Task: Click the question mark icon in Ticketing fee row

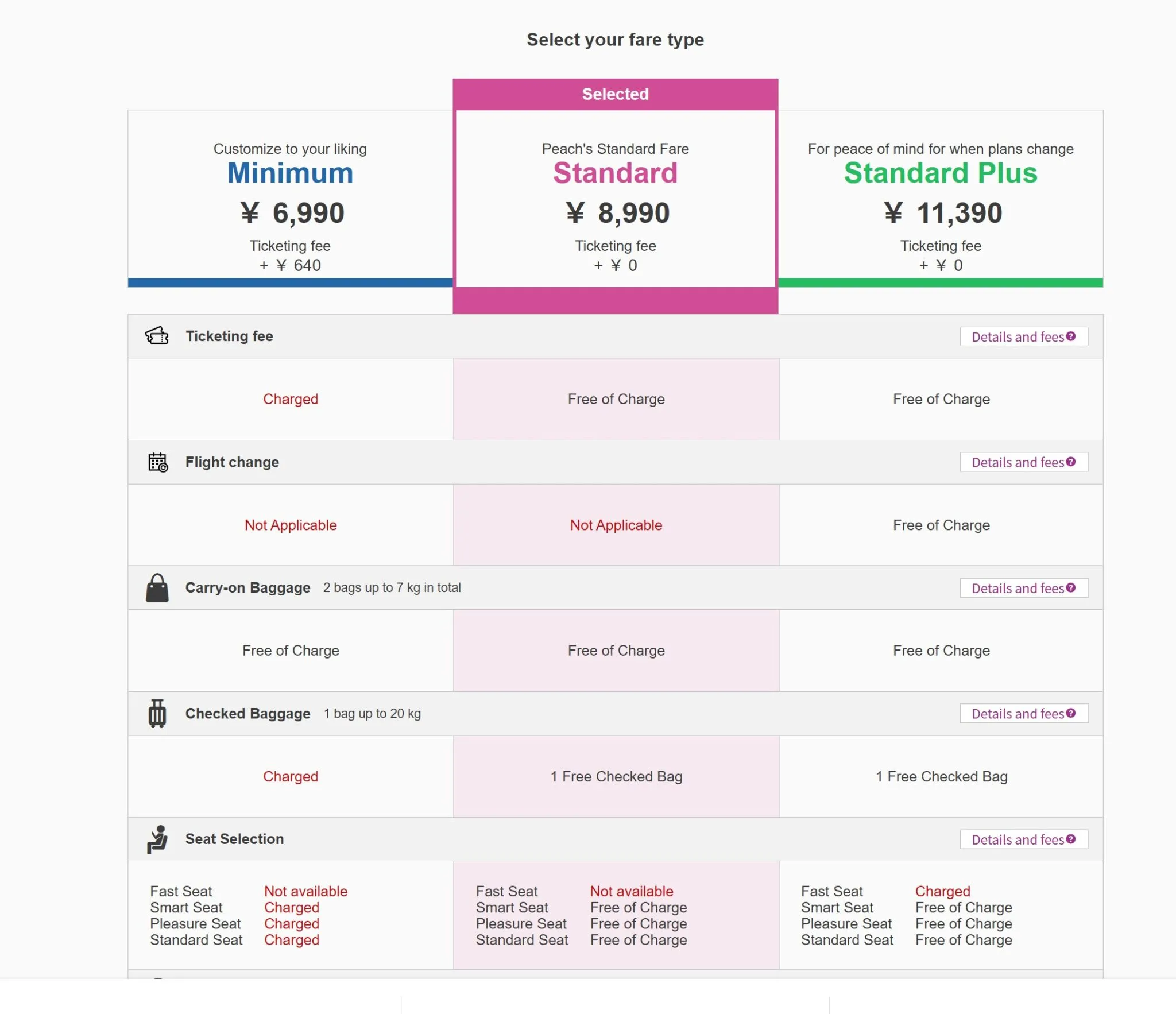Action: (1071, 336)
